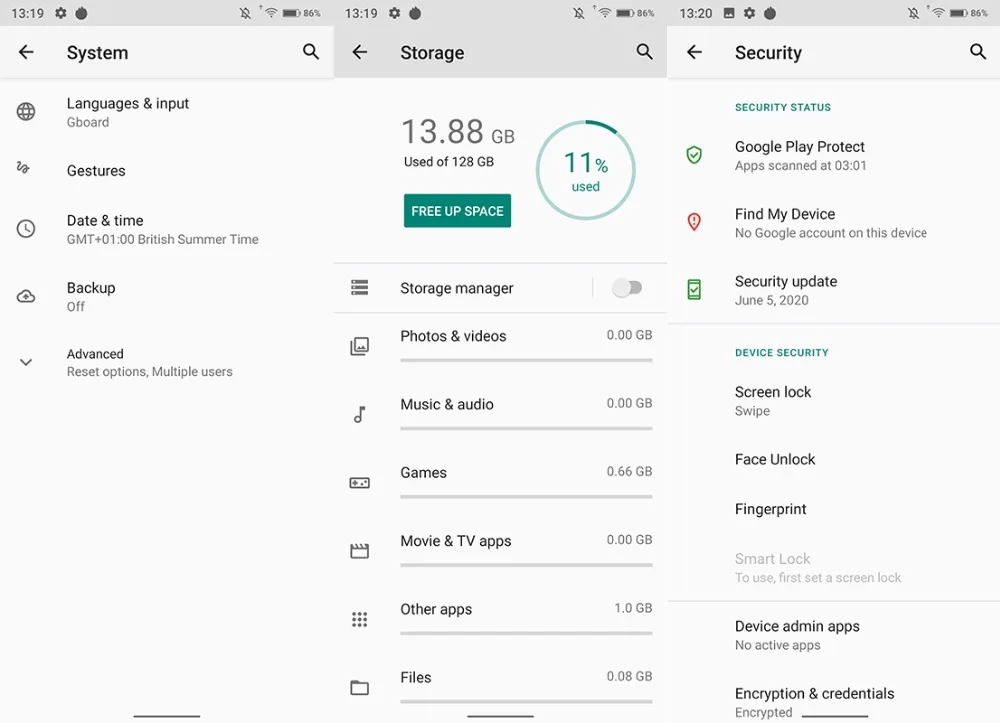The width and height of the screenshot is (1000, 723).
Task: Tap the Games row label
Action: pos(423,472)
